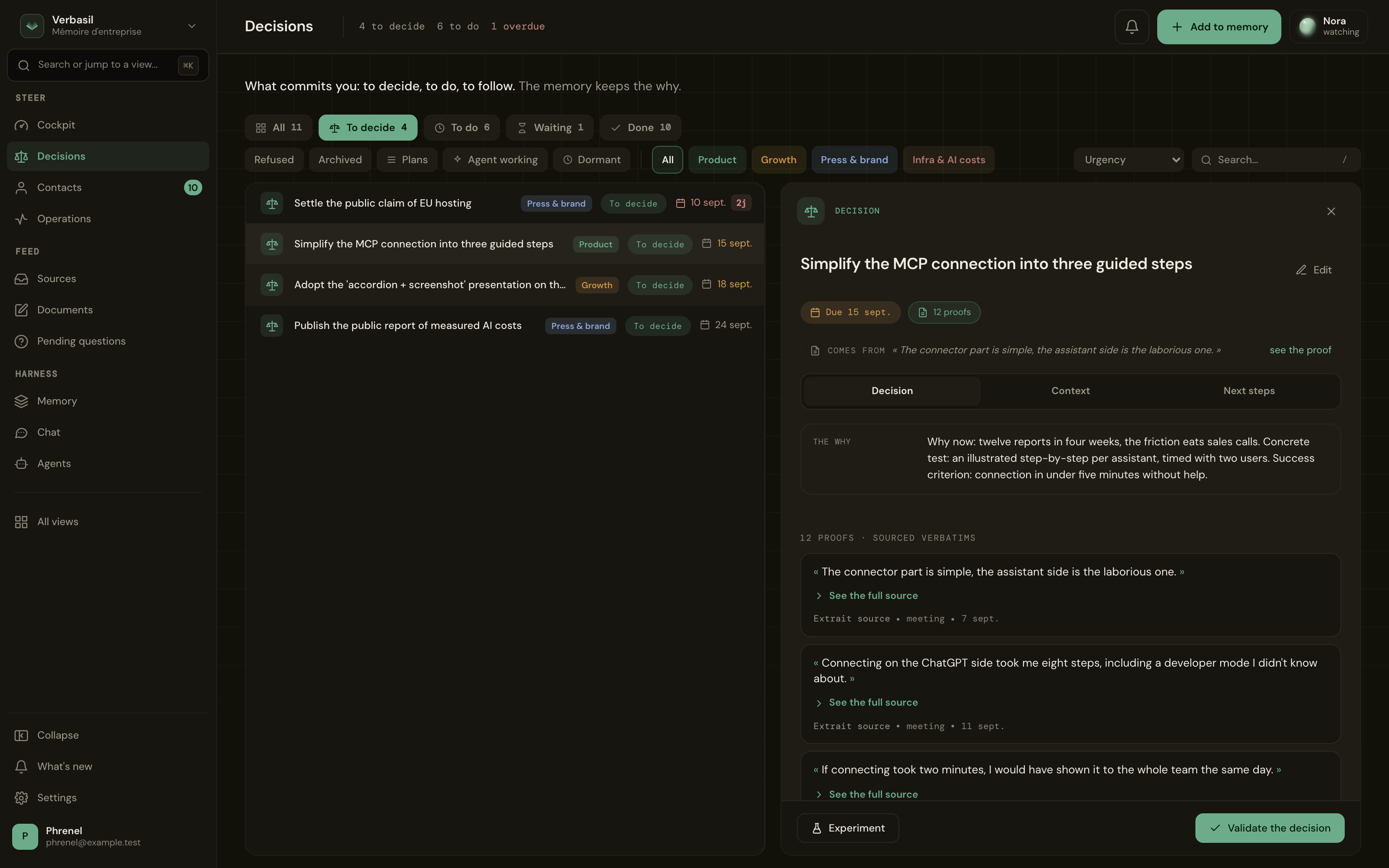Toggle the Agent working filter
The width and height of the screenshot is (1389, 868).
coord(495,160)
